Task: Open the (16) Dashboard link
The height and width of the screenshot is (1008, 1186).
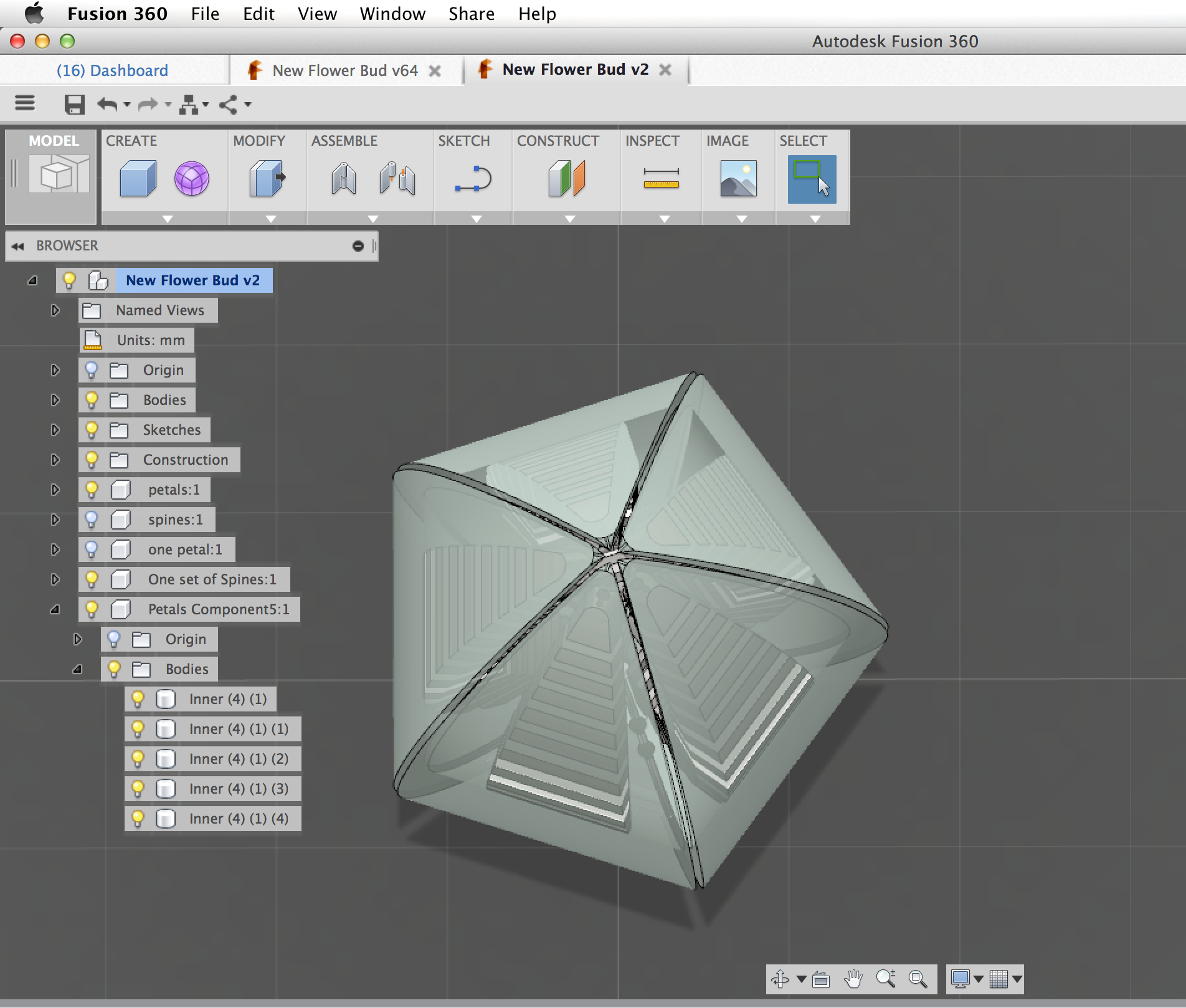Action: (112, 70)
